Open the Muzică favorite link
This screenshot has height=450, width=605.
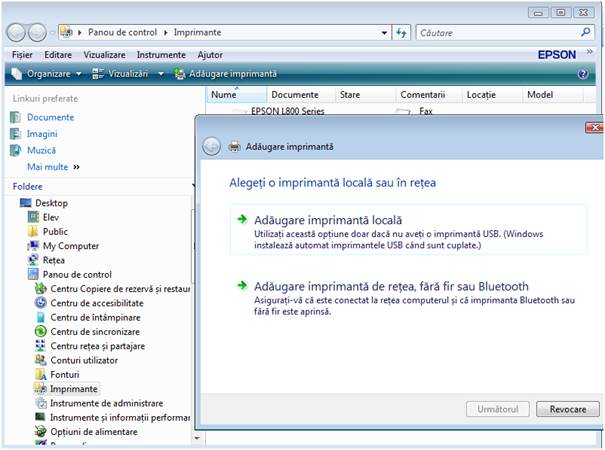[41, 150]
